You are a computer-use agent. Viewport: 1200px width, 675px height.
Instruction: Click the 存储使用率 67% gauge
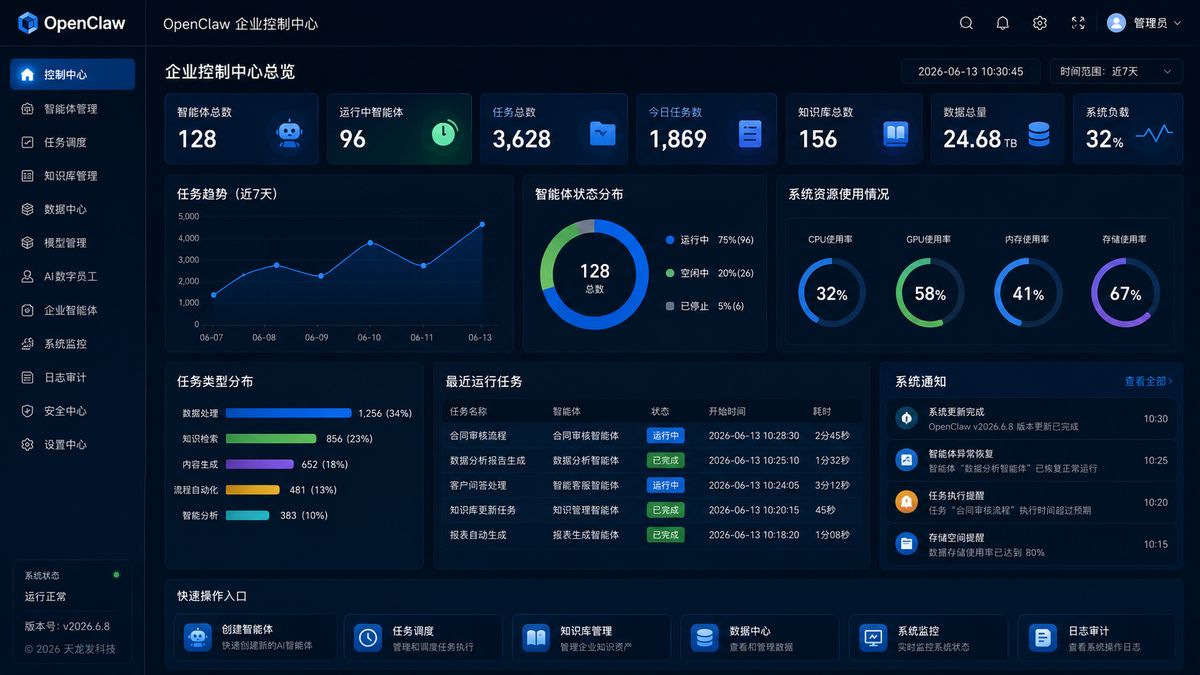tap(1125, 293)
